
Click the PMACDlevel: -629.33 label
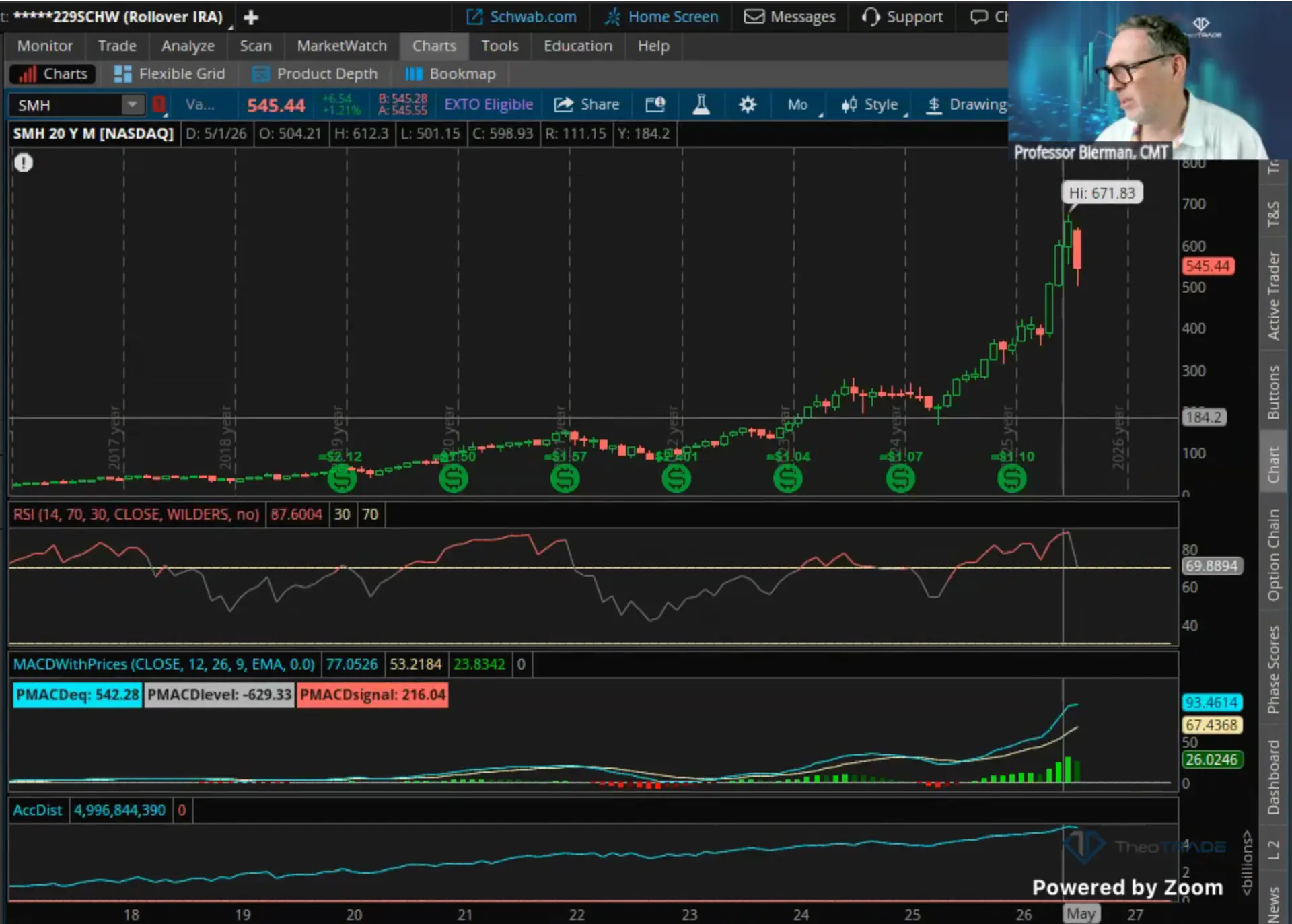219,695
